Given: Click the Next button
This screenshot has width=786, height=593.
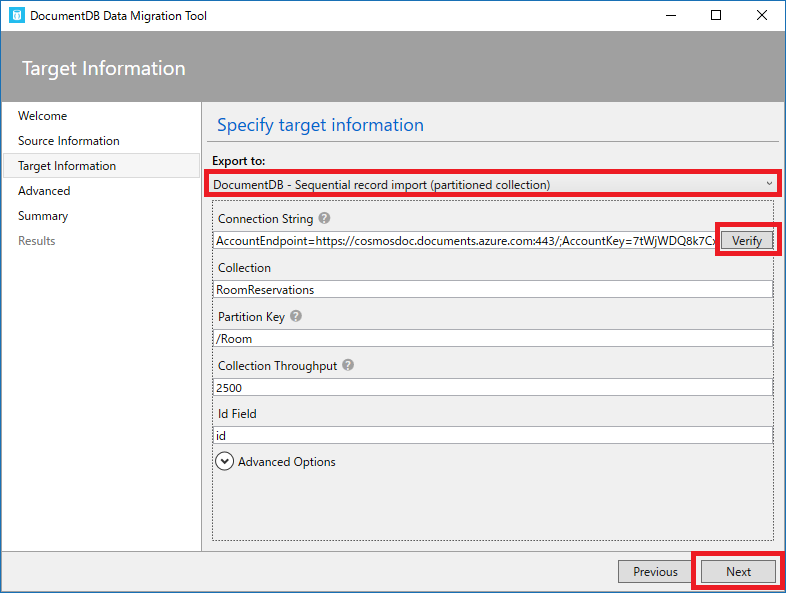Looking at the screenshot, I should coord(738,571).
